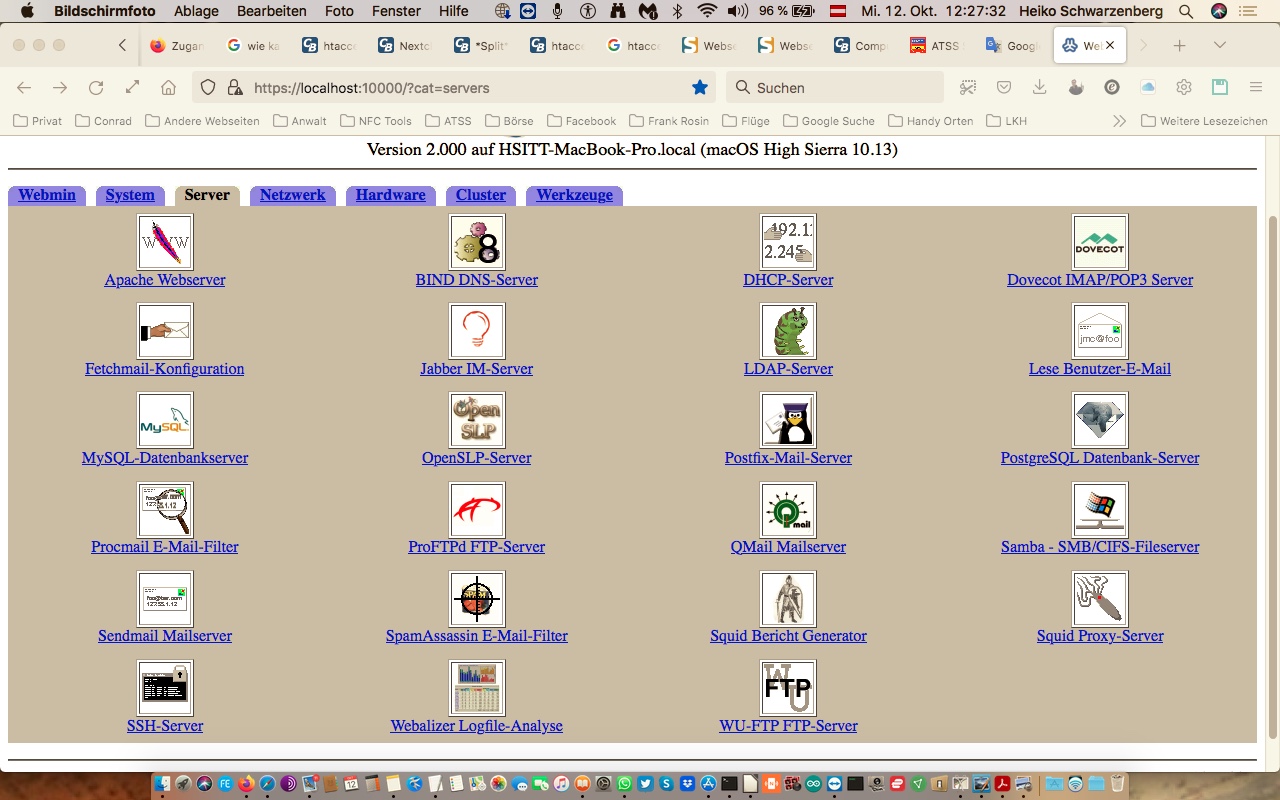Switch to the System category tab
Image resolution: width=1280 pixels, height=800 pixels.
pyautogui.click(x=130, y=195)
